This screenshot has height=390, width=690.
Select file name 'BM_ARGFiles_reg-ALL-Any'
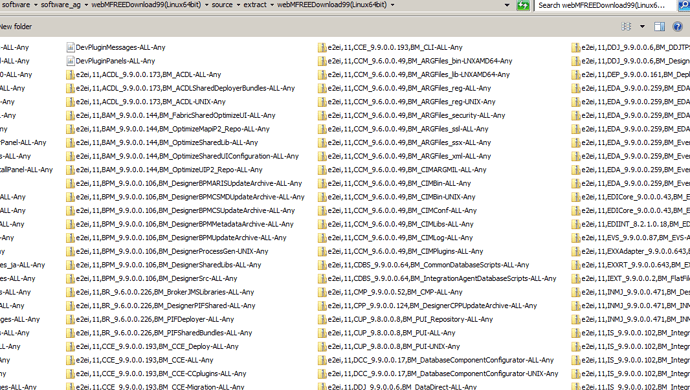[449, 88]
